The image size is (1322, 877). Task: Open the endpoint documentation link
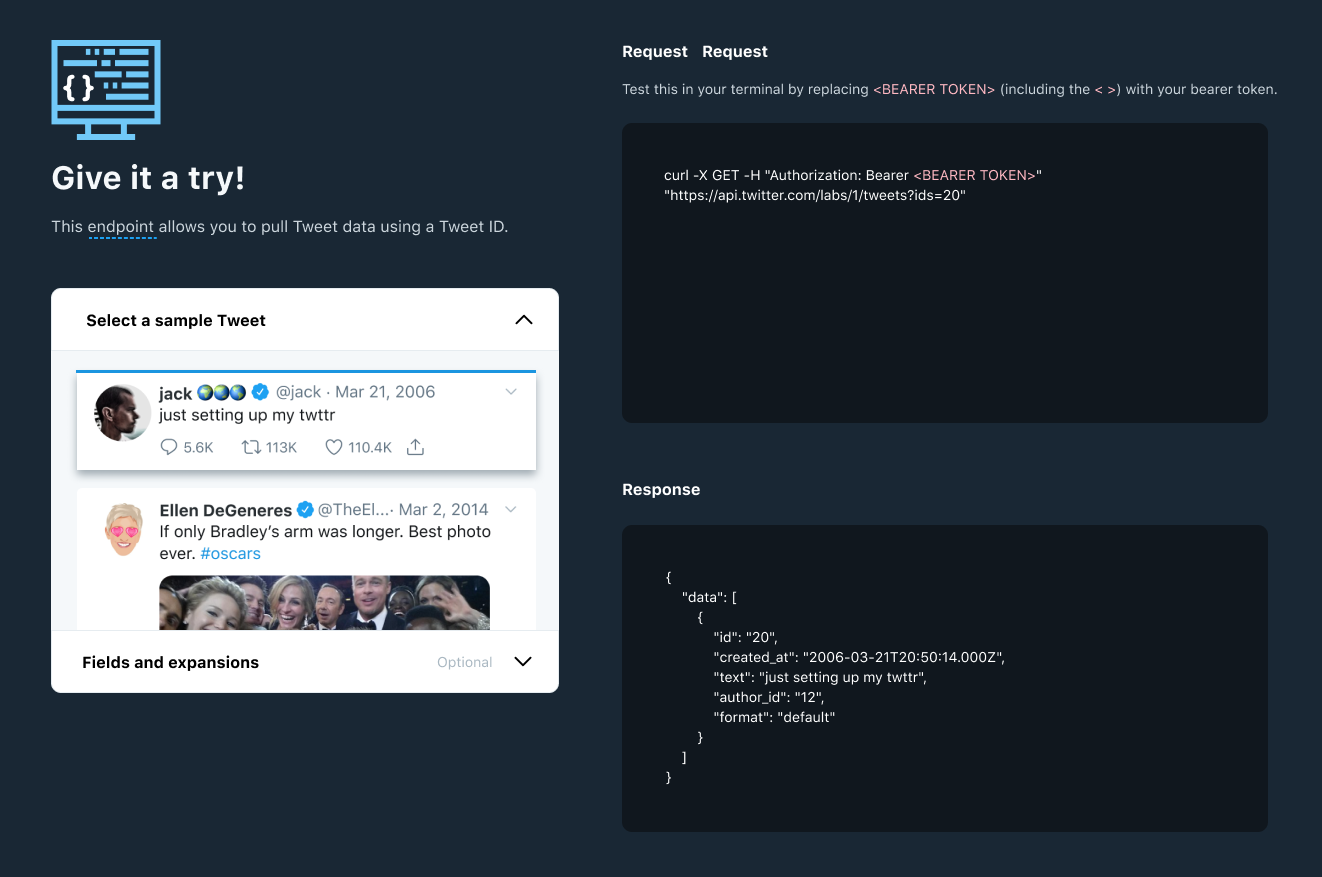tap(122, 226)
